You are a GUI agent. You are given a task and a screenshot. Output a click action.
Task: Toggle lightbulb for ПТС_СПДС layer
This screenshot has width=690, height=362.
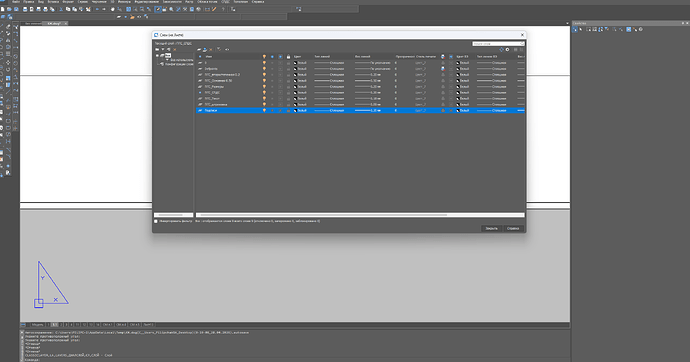[264, 92]
